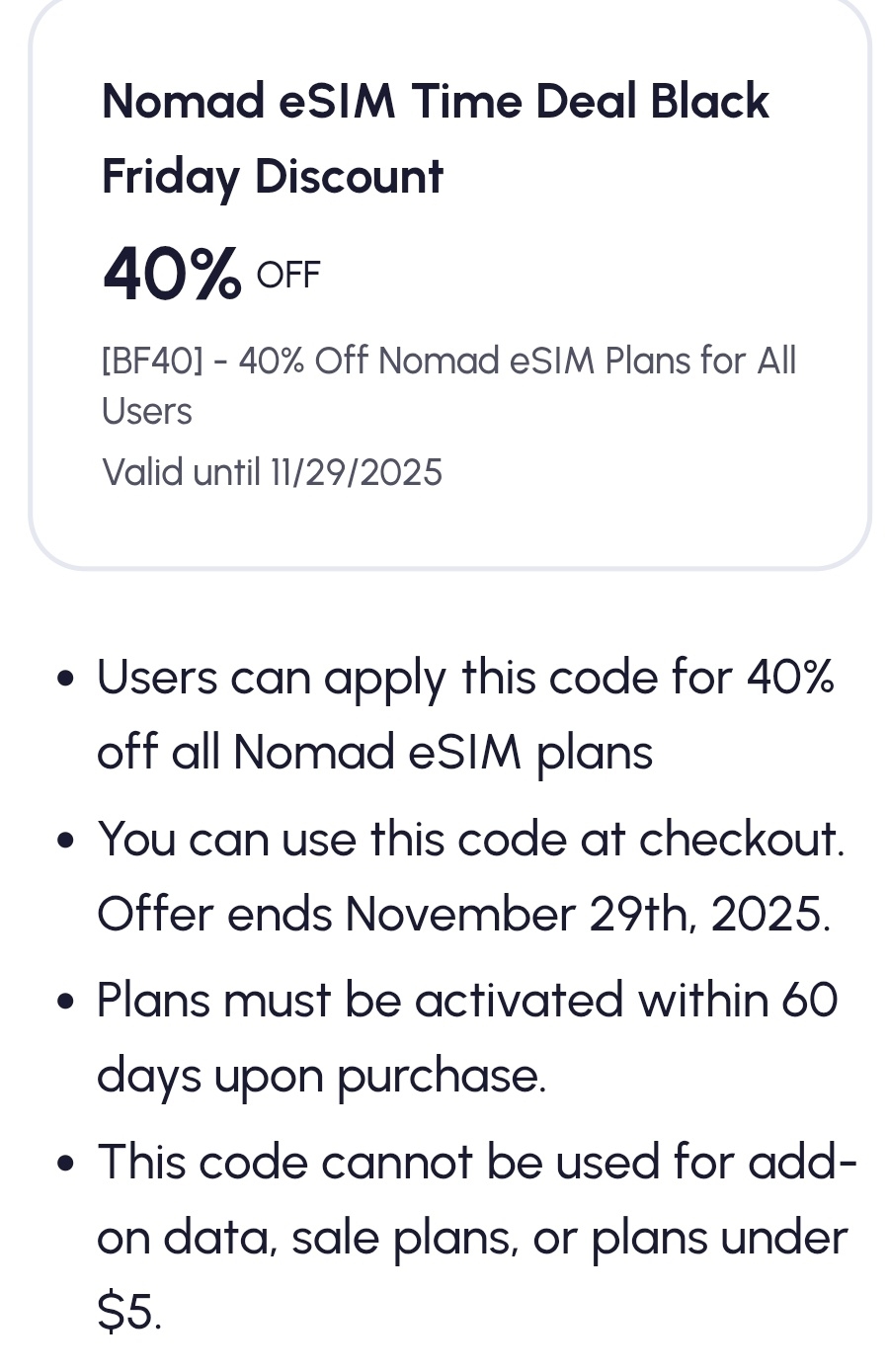Click the 'Offer ends November 29th, 2025' sentence
The image size is (889, 1372).
point(463,914)
